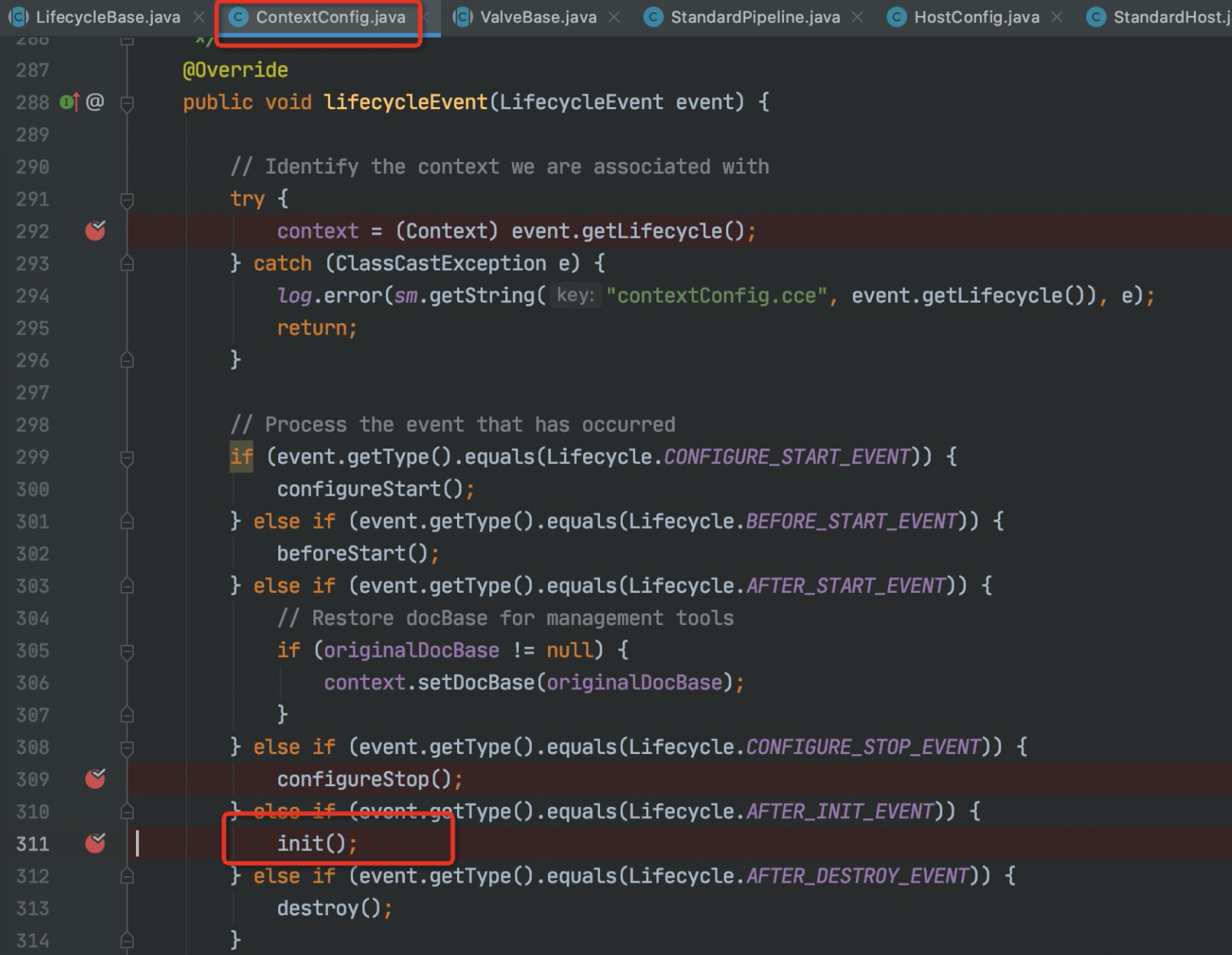Collapse the if block at line 299
This screenshot has width=1232, height=955.
coord(128,458)
